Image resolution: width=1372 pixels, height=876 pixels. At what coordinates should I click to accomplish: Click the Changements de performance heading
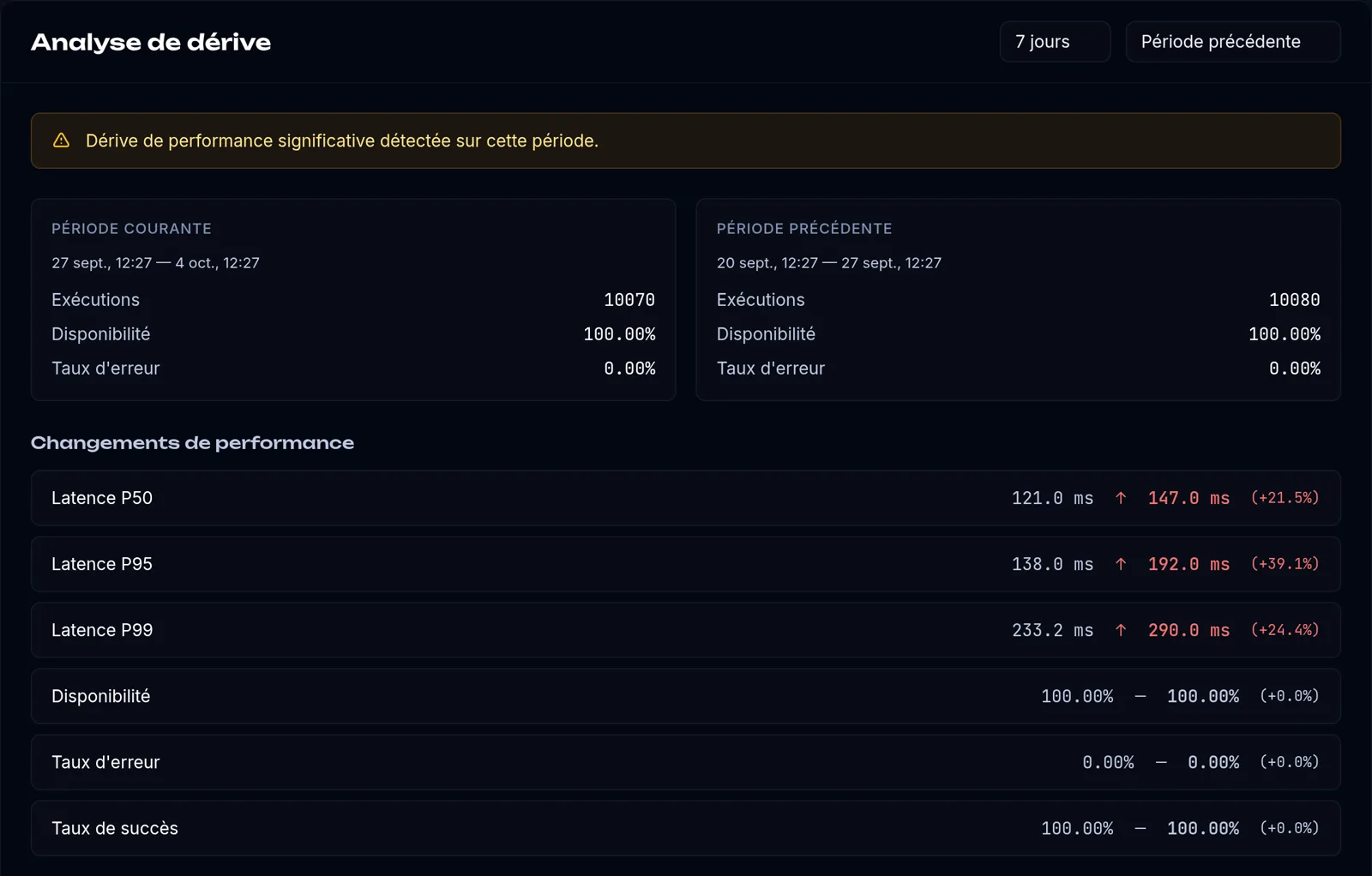point(192,443)
